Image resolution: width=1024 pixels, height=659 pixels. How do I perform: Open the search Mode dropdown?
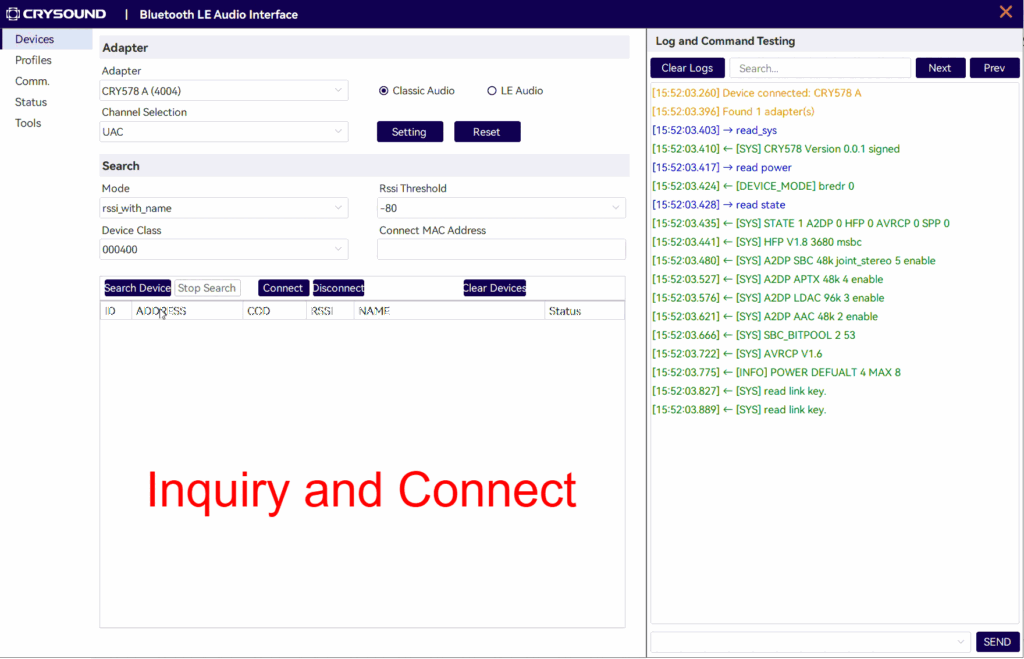(224, 208)
